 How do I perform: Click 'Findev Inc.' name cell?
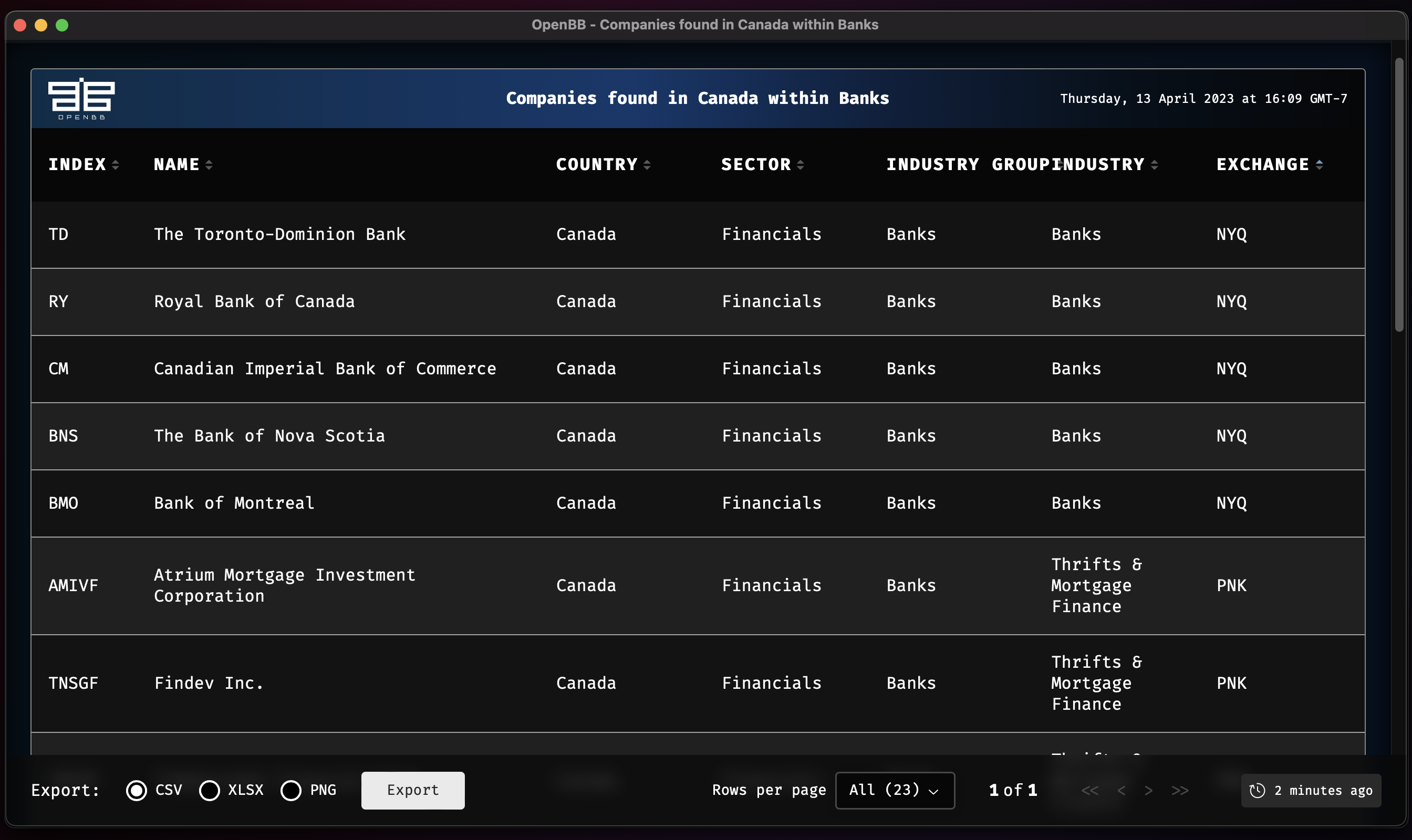[x=209, y=683]
